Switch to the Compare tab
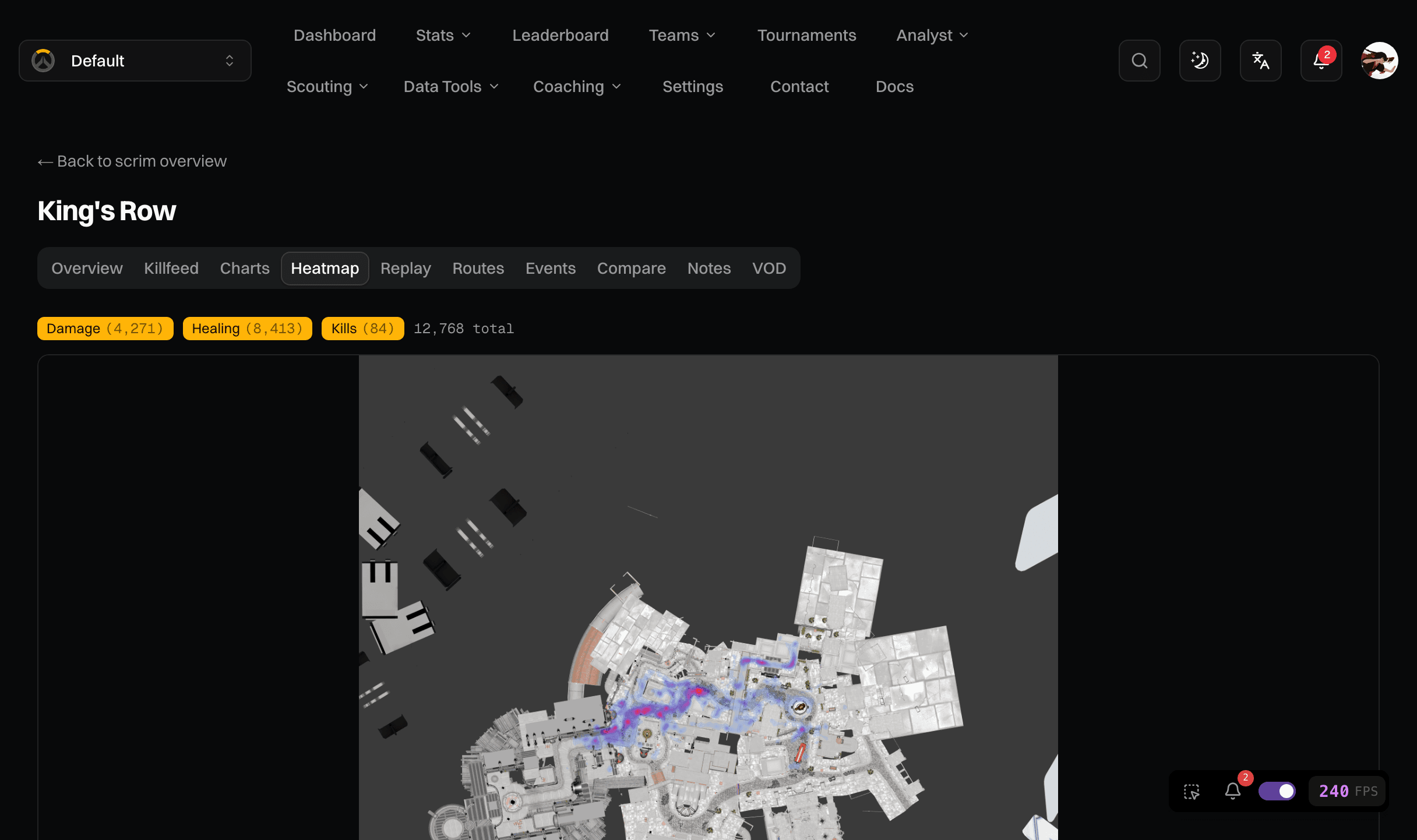The width and height of the screenshot is (1417, 840). (x=632, y=269)
